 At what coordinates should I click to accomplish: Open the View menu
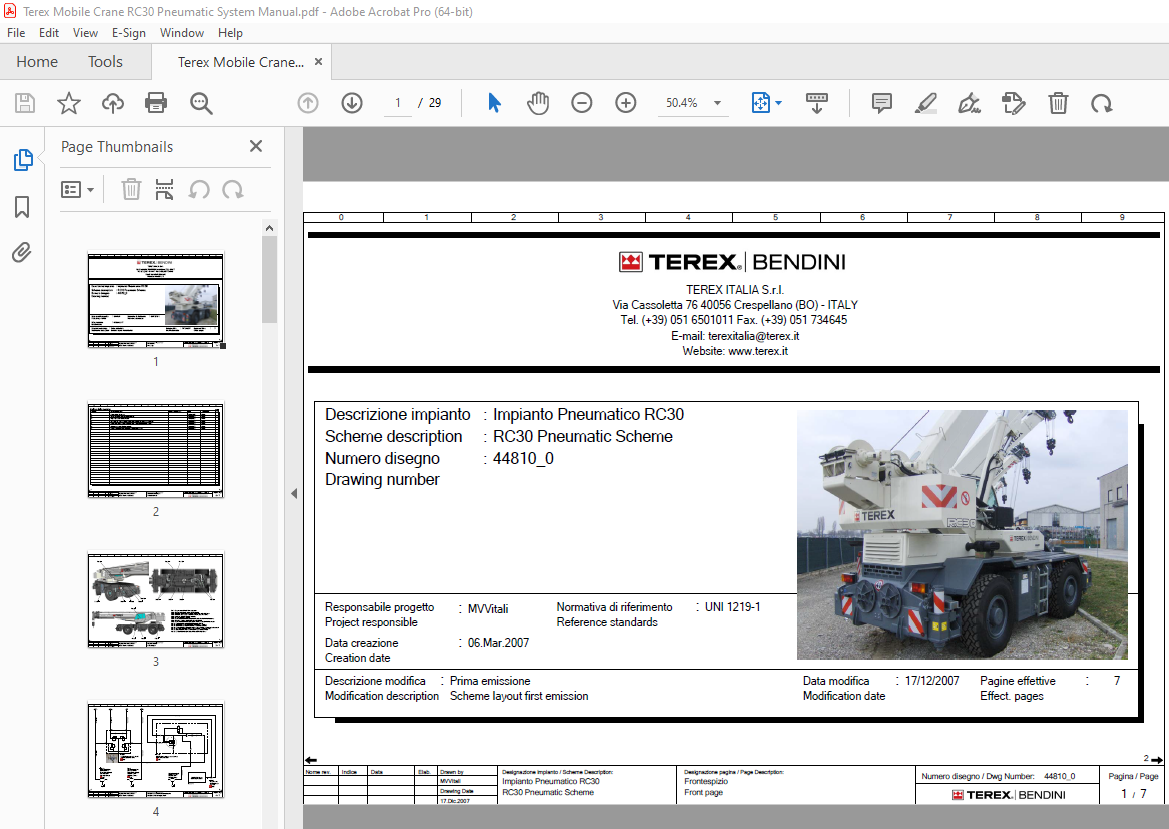coord(85,33)
